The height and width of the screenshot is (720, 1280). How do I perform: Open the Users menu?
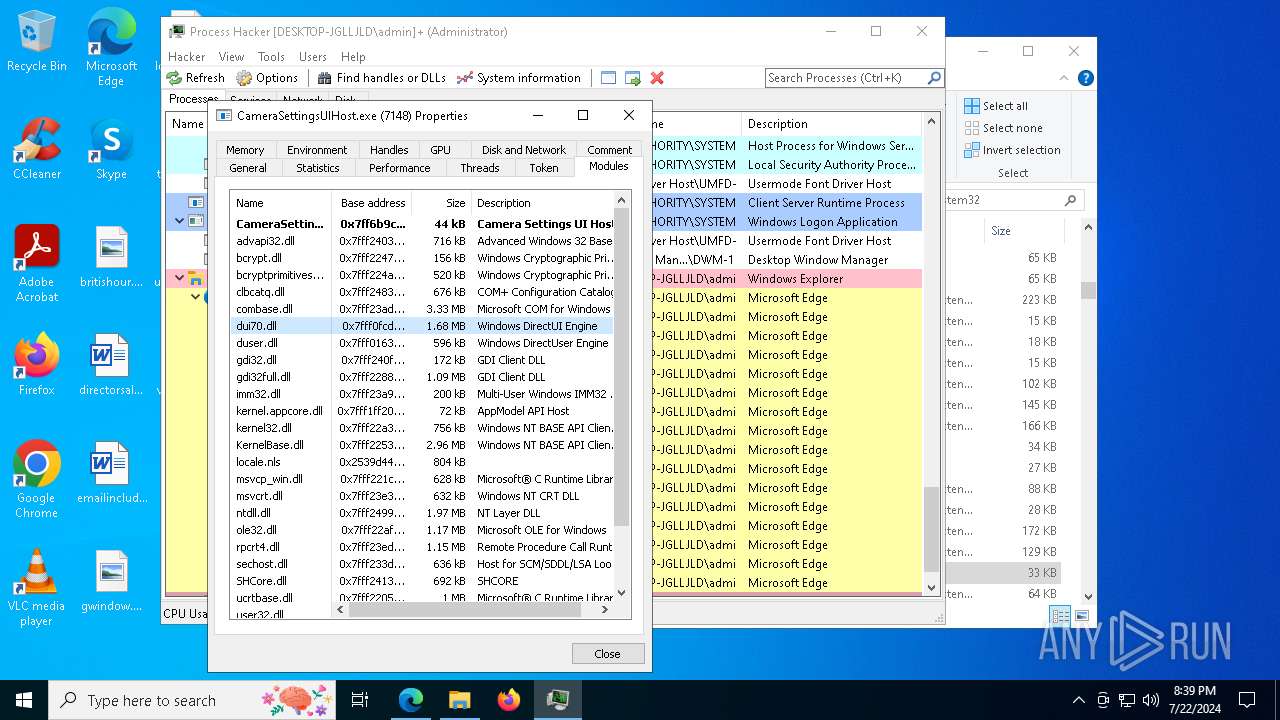click(x=313, y=57)
